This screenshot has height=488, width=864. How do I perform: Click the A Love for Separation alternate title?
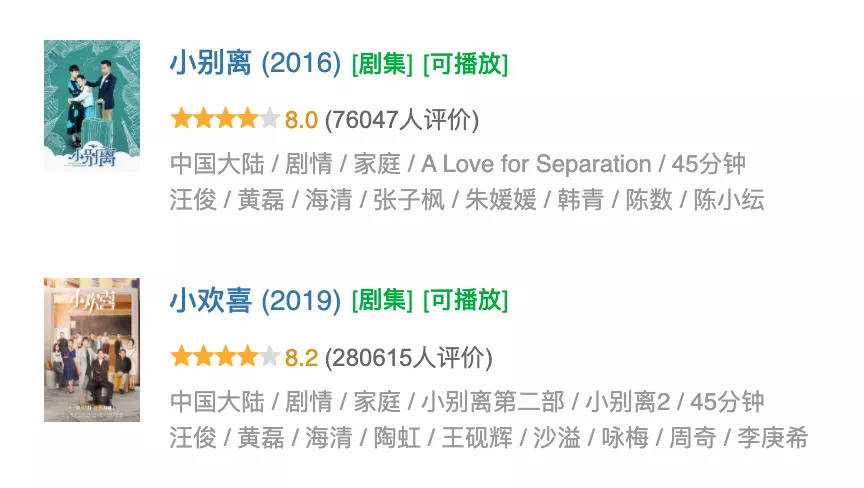[536, 164]
